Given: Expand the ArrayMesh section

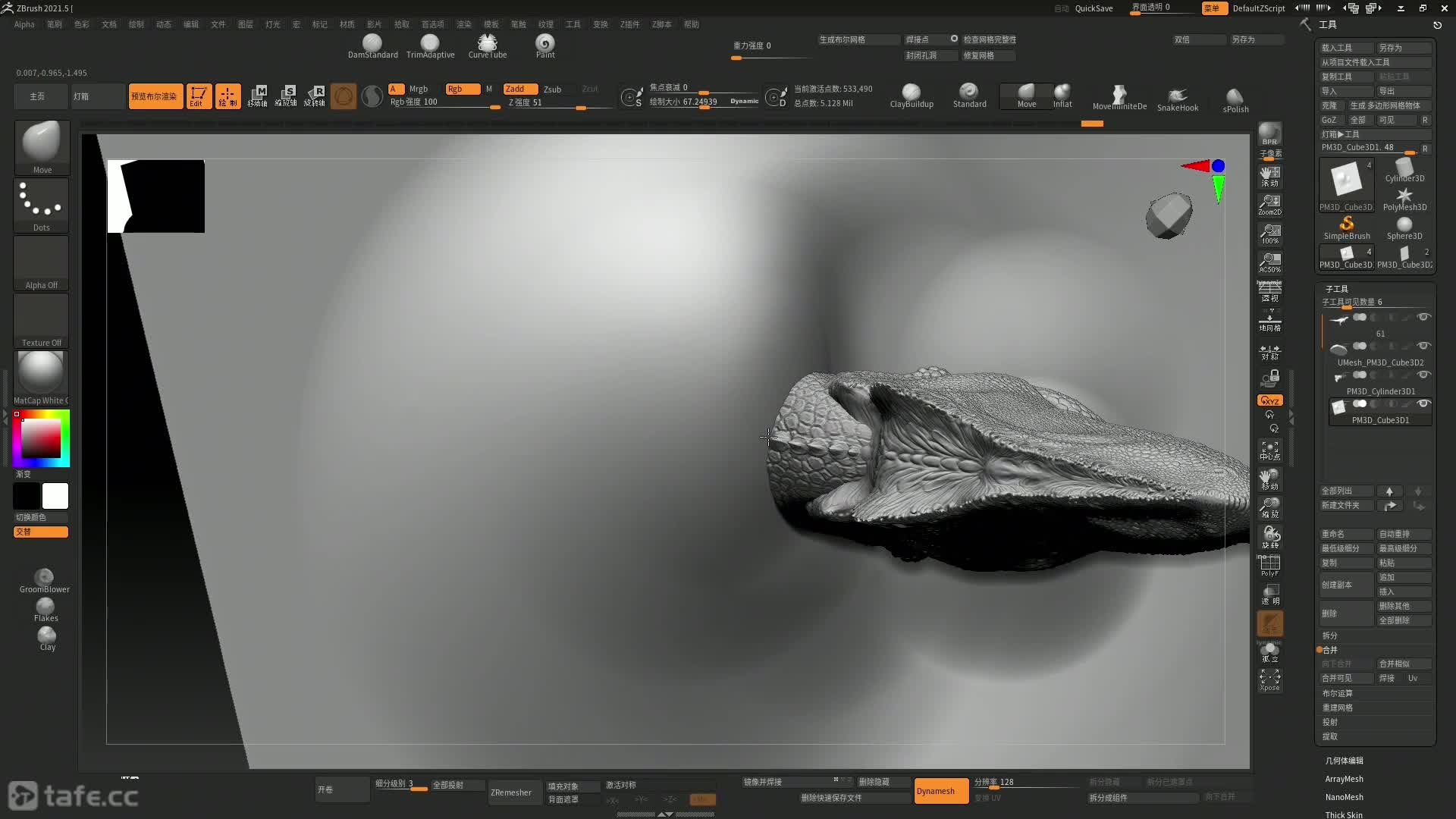Looking at the screenshot, I should coord(1344,779).
